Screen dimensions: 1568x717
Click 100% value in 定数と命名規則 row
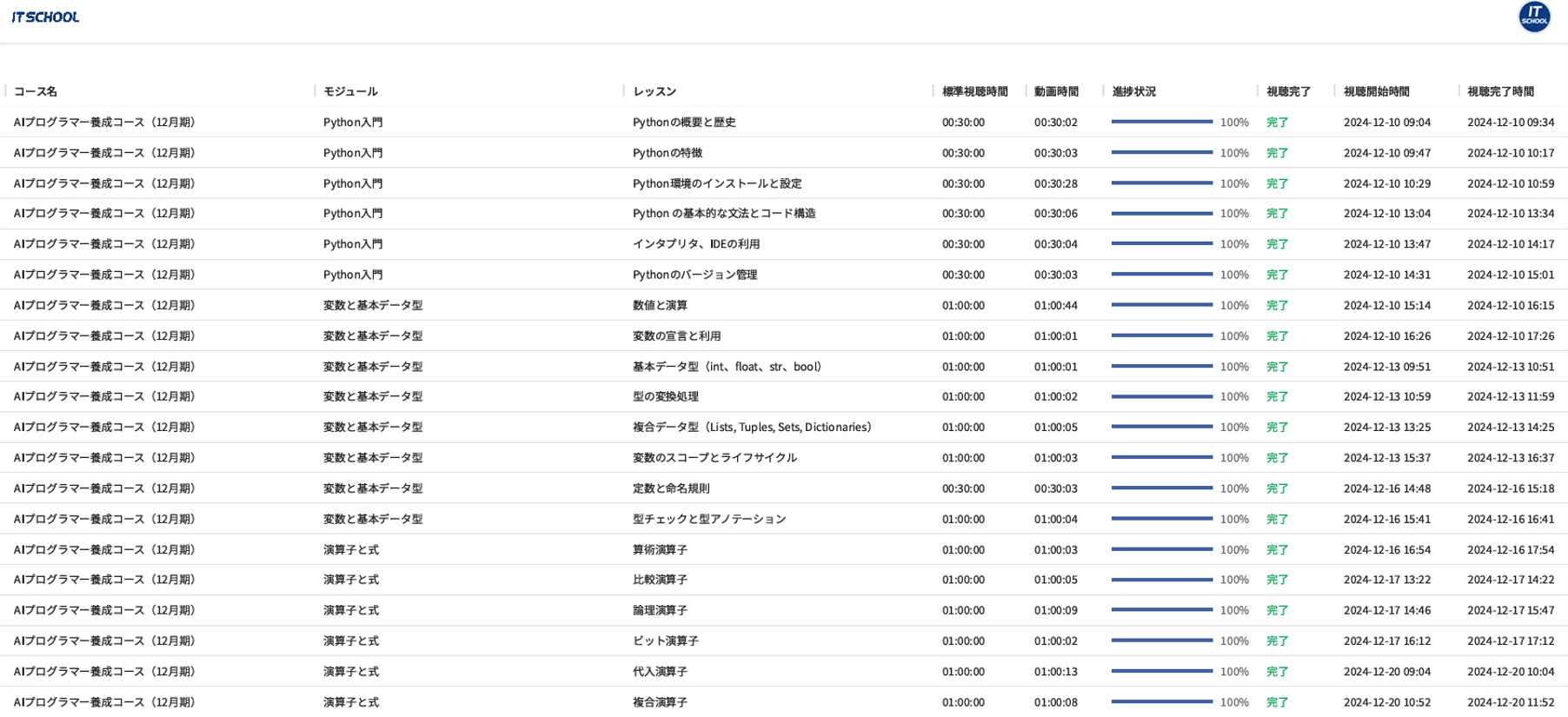1234,488
